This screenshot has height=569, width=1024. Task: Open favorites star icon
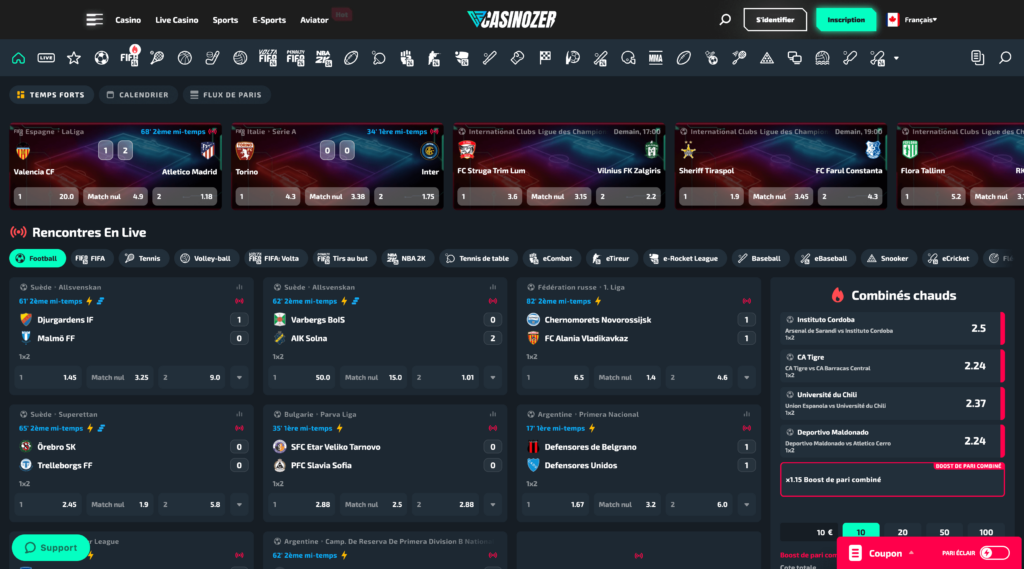74,58
